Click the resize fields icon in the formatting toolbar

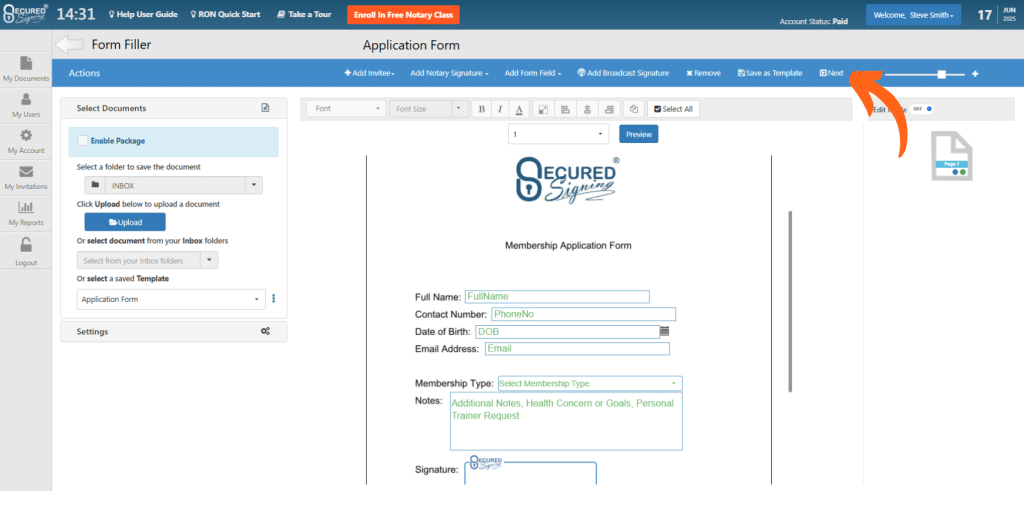pos(542,109)
